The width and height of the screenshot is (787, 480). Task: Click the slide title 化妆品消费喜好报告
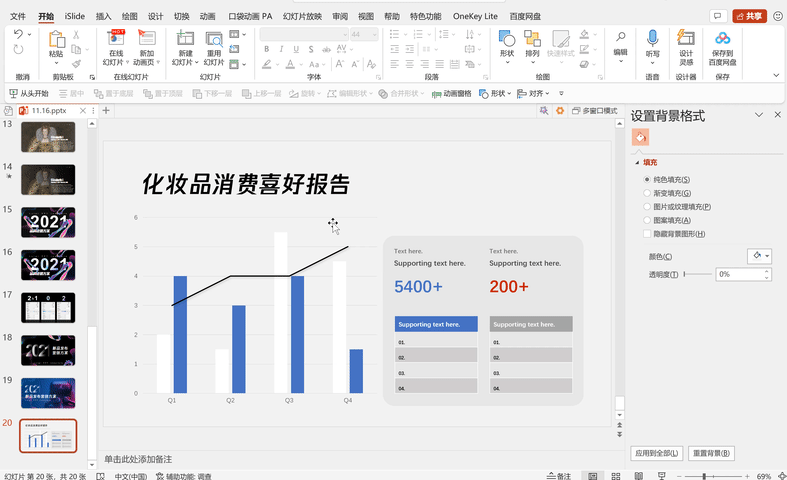point(246,184)
